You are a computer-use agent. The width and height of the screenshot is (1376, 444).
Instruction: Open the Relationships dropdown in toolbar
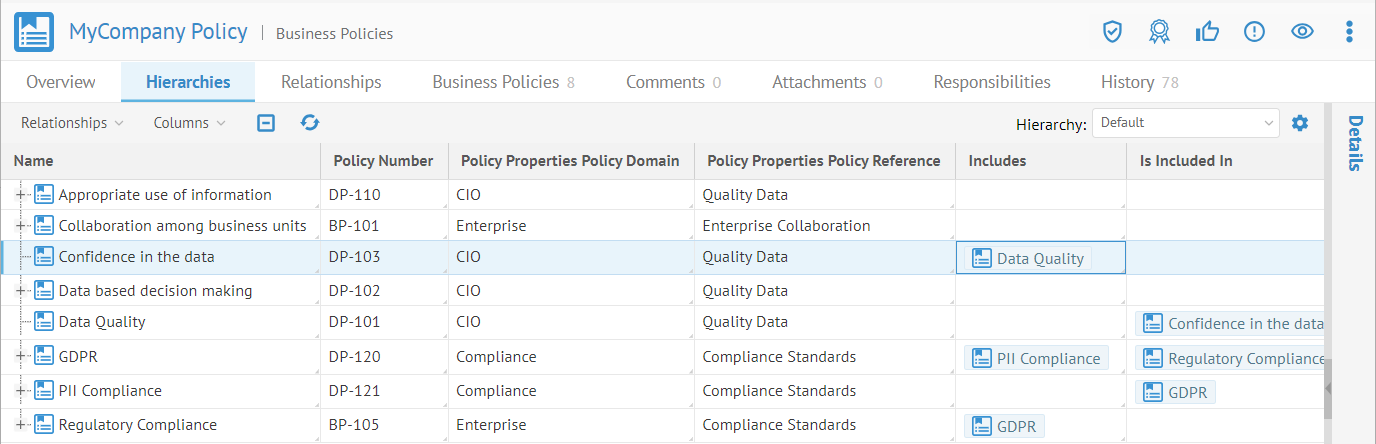72,123
